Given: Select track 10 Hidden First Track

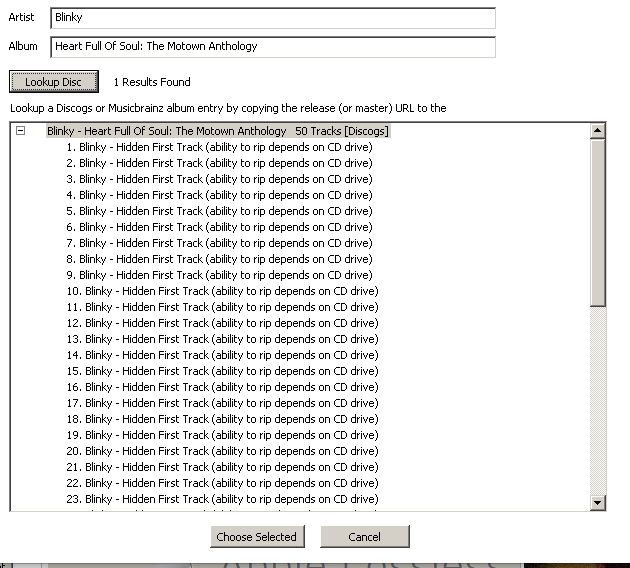Looking at the screenshot, I should 222,291.
